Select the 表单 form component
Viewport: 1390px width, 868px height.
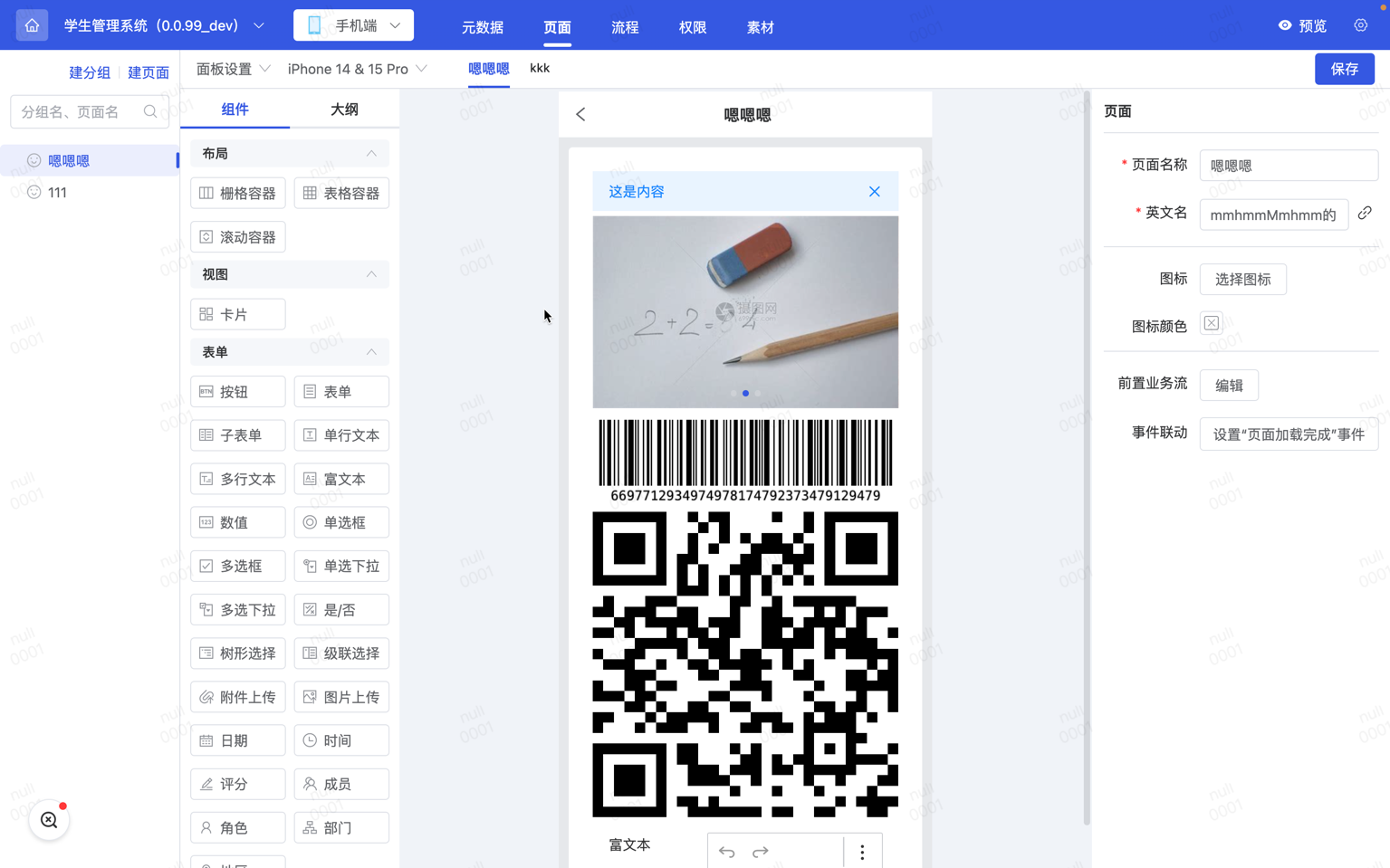[x=341, y=392]
